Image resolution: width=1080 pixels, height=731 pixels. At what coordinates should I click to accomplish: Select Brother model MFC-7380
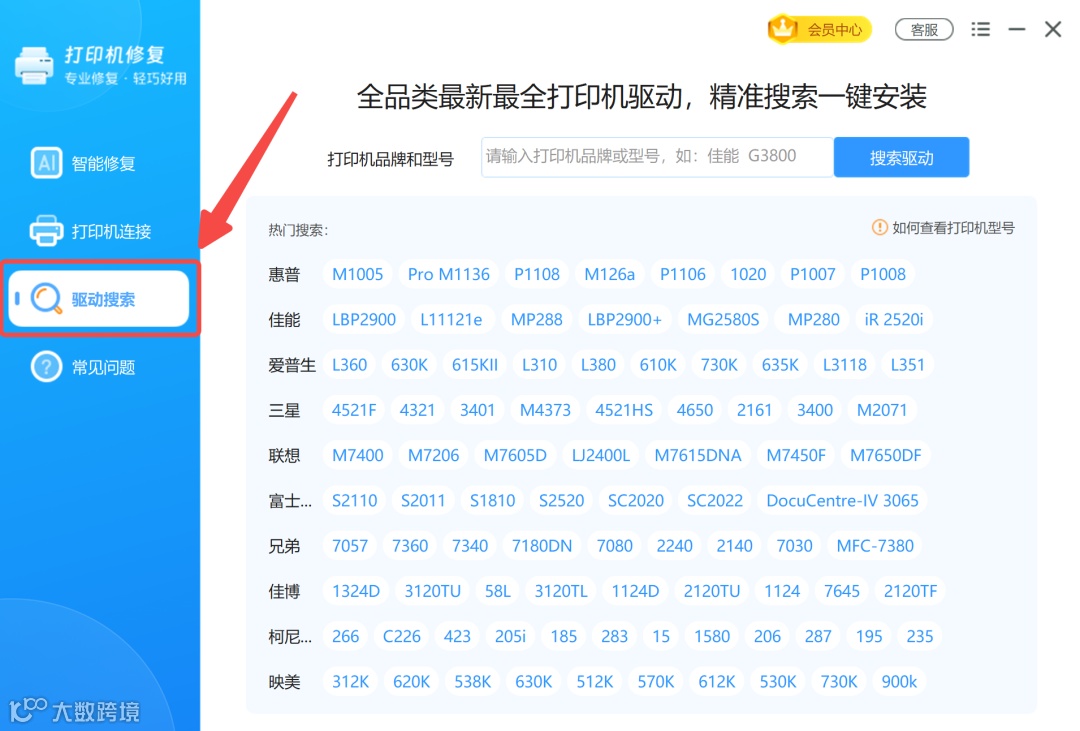point(875,546)
